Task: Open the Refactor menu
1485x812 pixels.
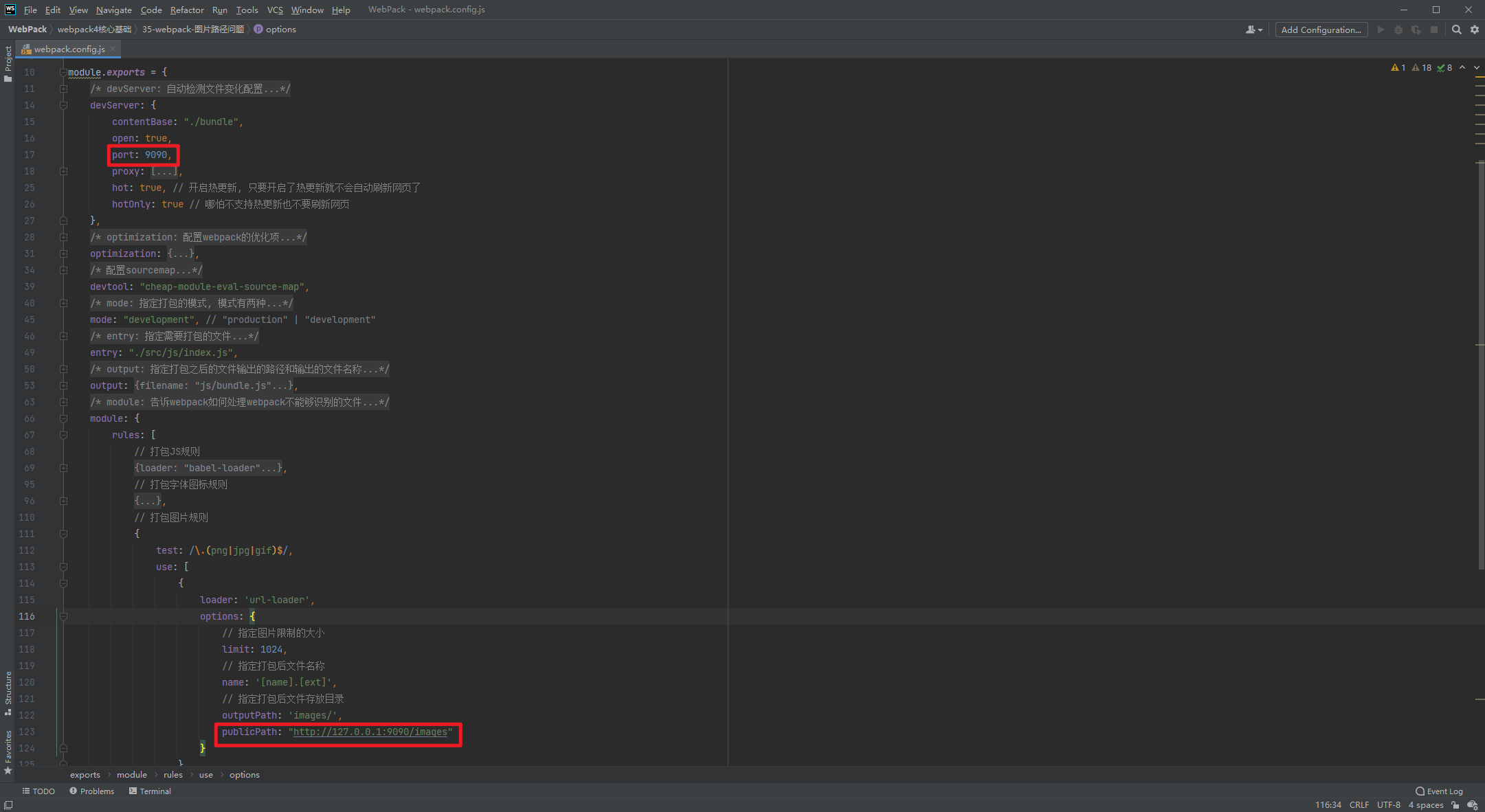Action: pos(187,10)
